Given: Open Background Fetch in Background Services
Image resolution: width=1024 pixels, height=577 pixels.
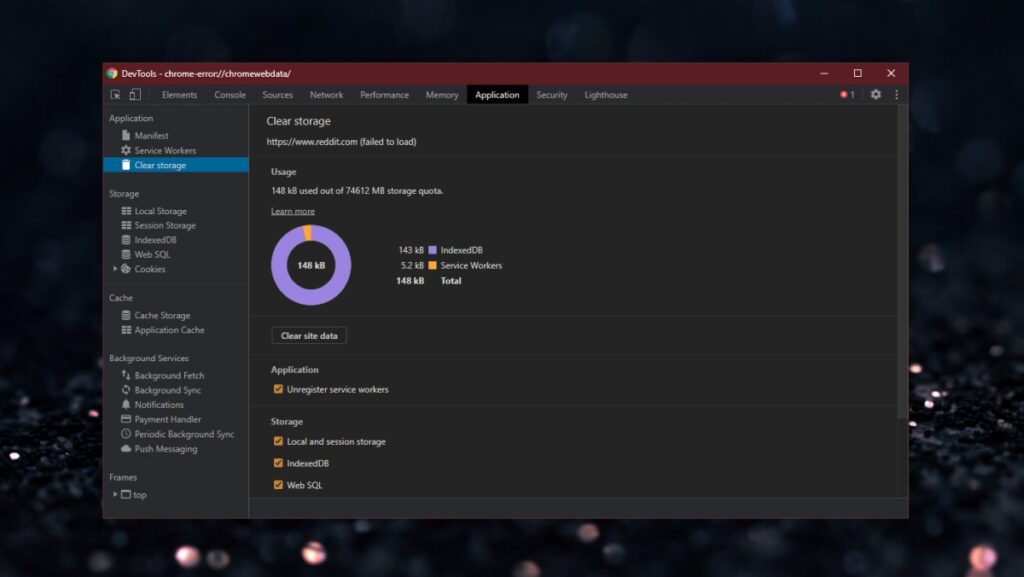Looking at the screenshot, I should [x=168, y=375].
